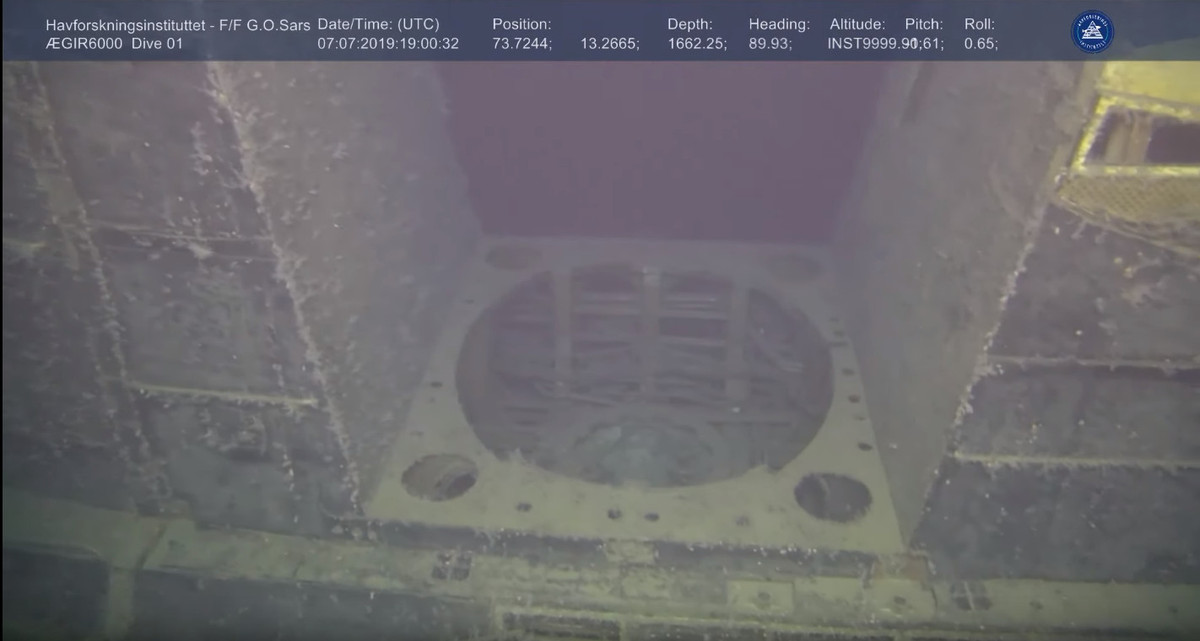This screenshot has height=641, width=1200.
Task: Click the Position header label
Action: coord(521,23)
